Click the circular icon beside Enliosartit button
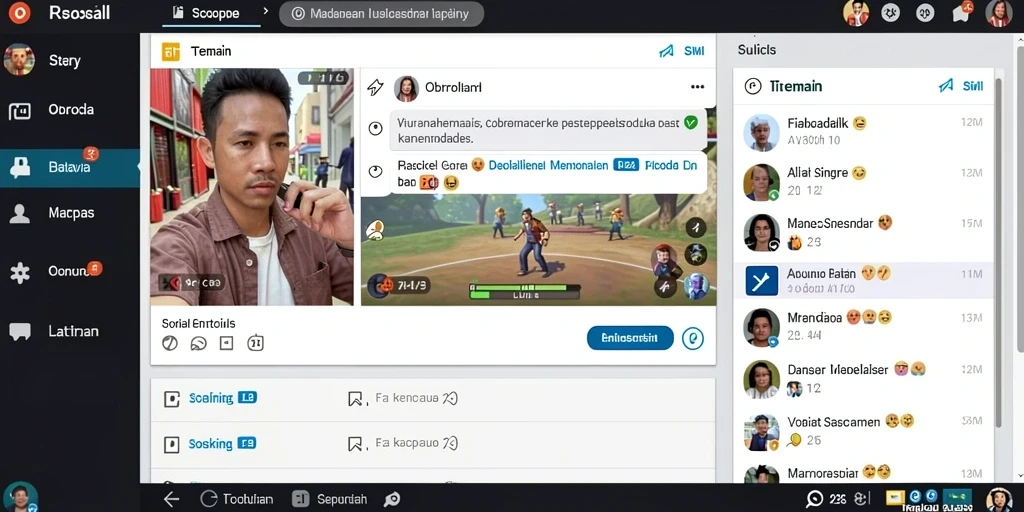This screenshot has width=1024, height=512. [x=693, y=338]
